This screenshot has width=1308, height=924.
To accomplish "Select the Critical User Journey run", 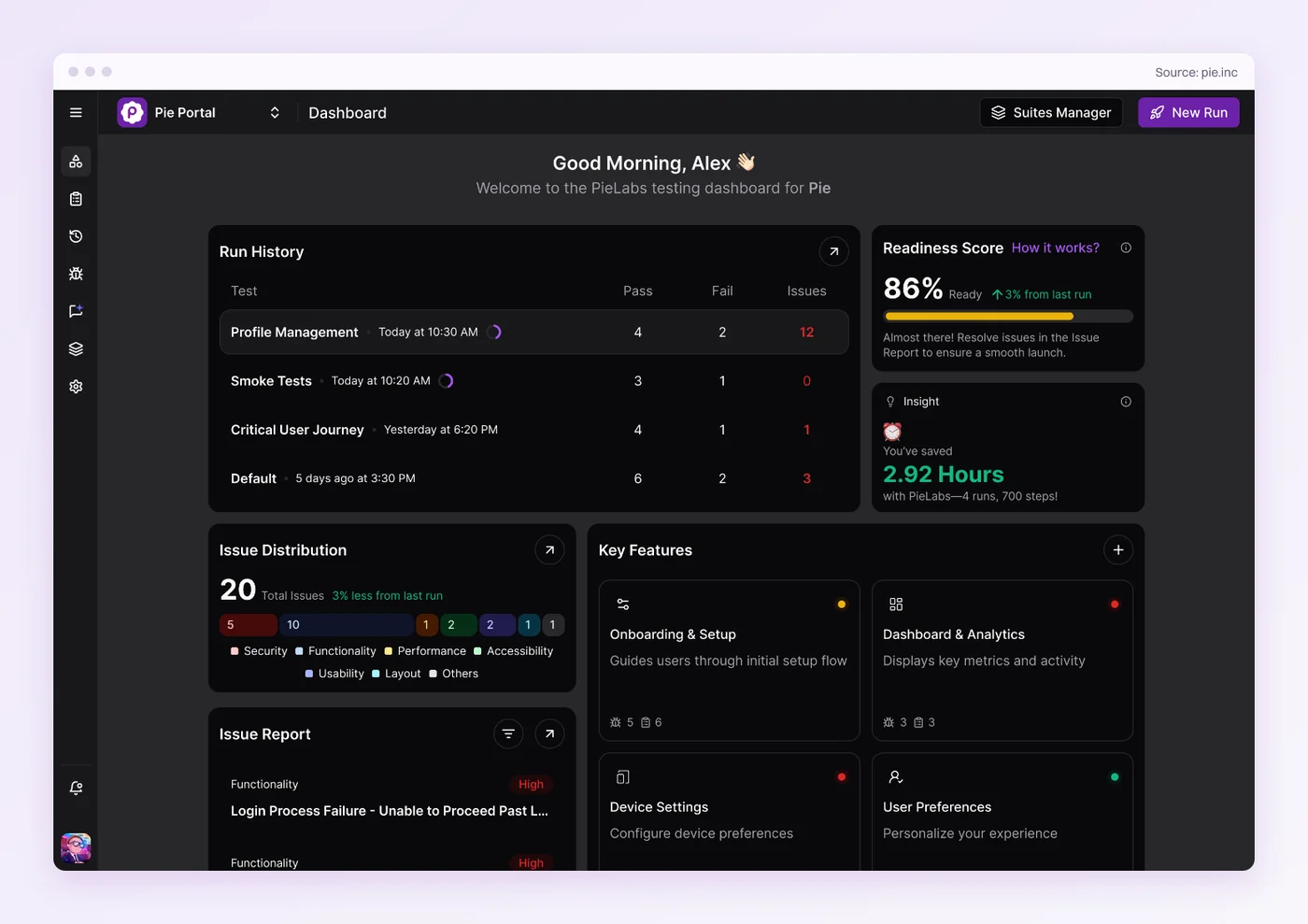I will [x=534, y=430].
